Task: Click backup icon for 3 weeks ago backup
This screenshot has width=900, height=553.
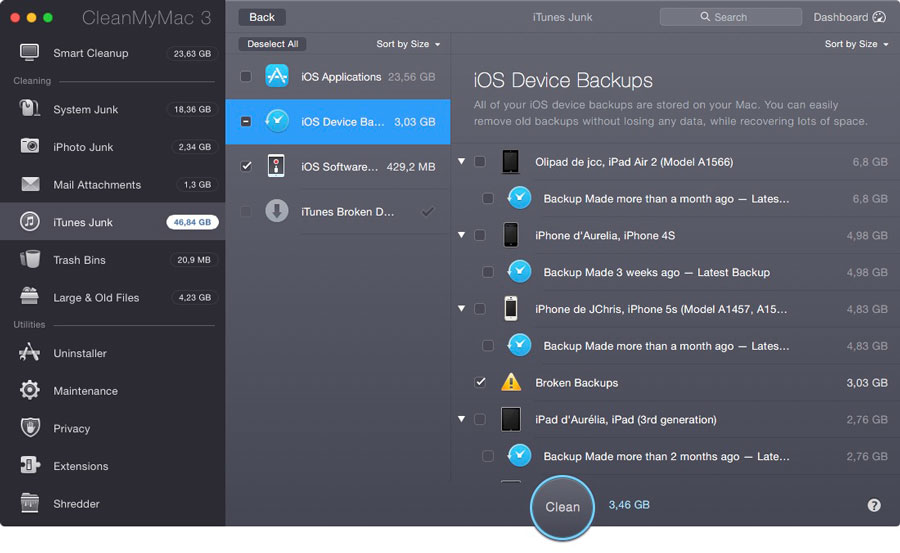Action: (x=519, y=272)
